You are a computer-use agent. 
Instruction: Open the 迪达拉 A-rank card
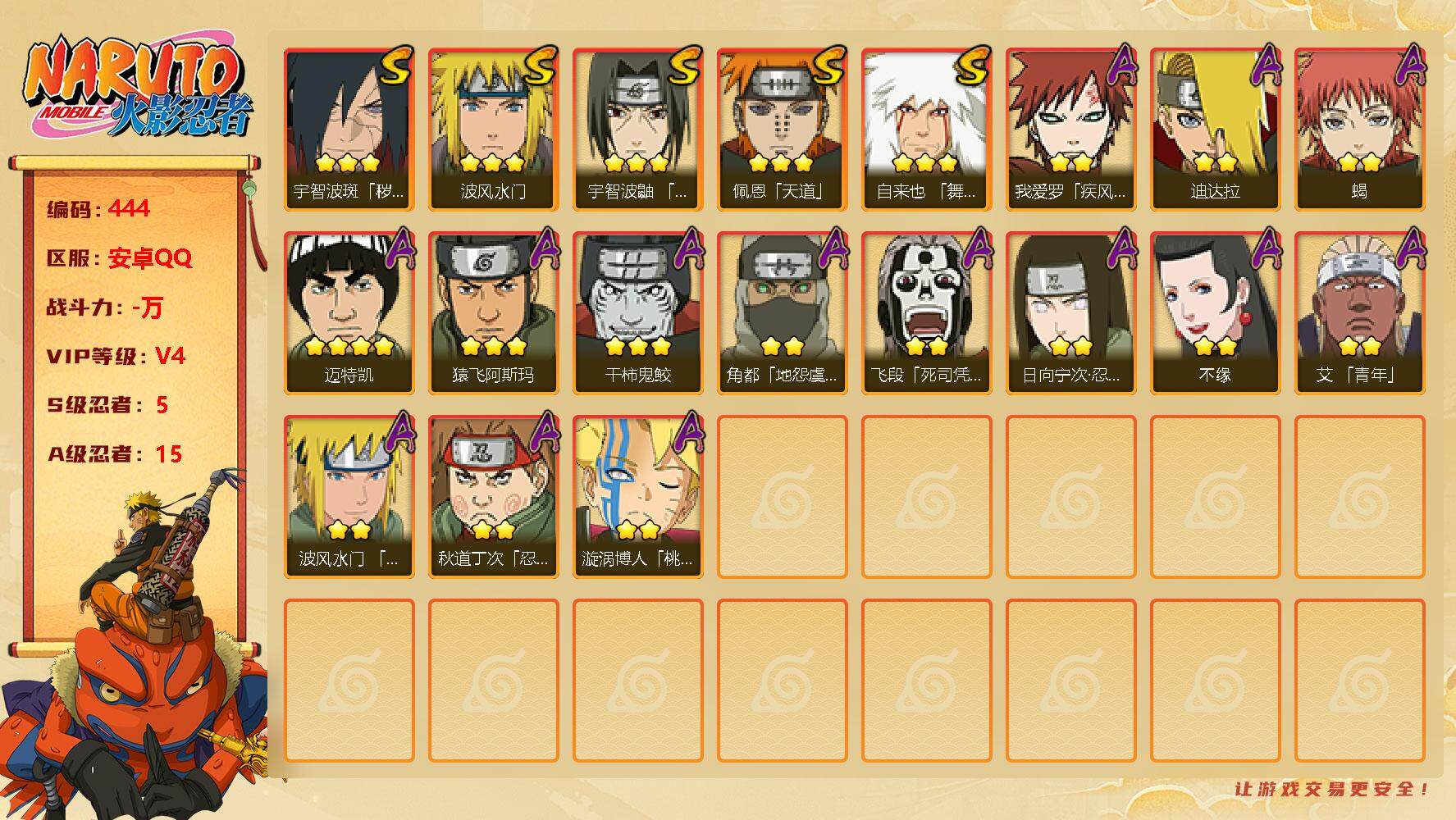(x=1215, y=130)
